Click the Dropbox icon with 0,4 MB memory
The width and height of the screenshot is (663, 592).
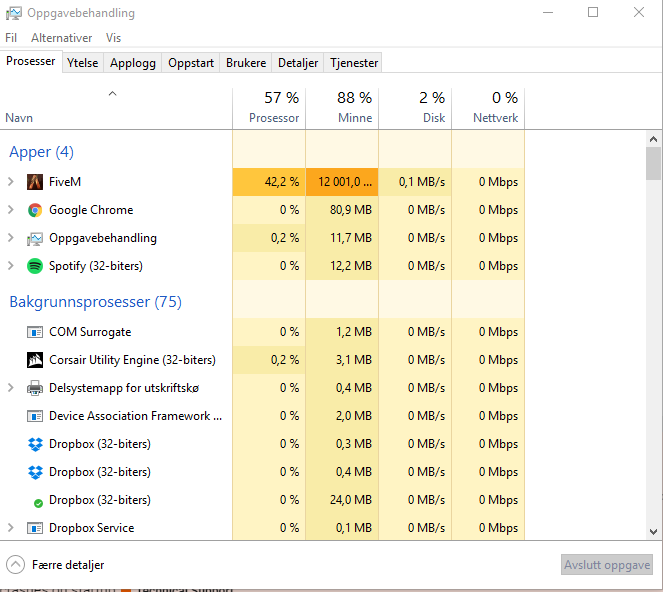(x=35, y=472)
